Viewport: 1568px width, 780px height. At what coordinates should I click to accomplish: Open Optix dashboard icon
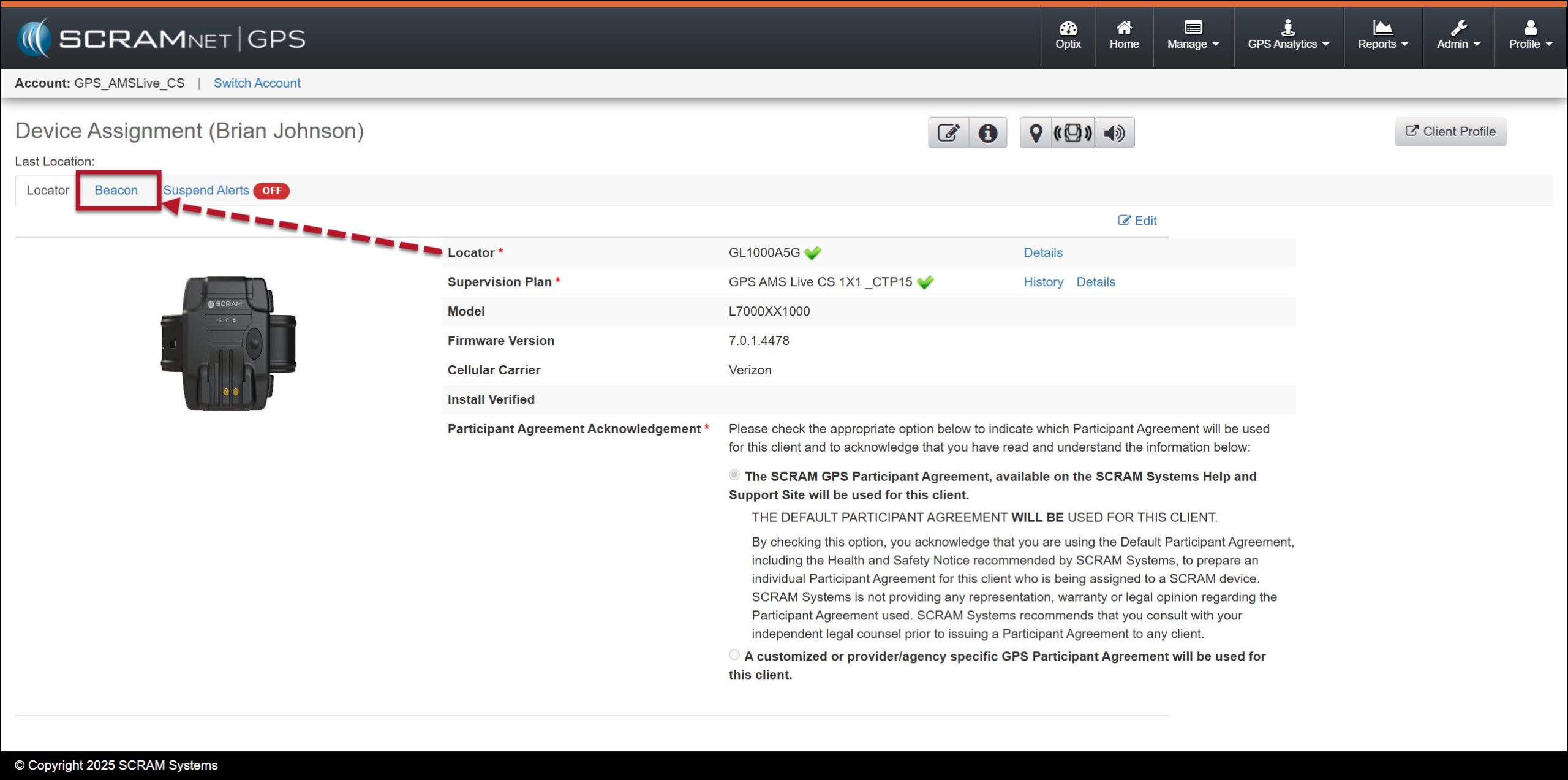pyautogui.click(x=1068, y=36)
